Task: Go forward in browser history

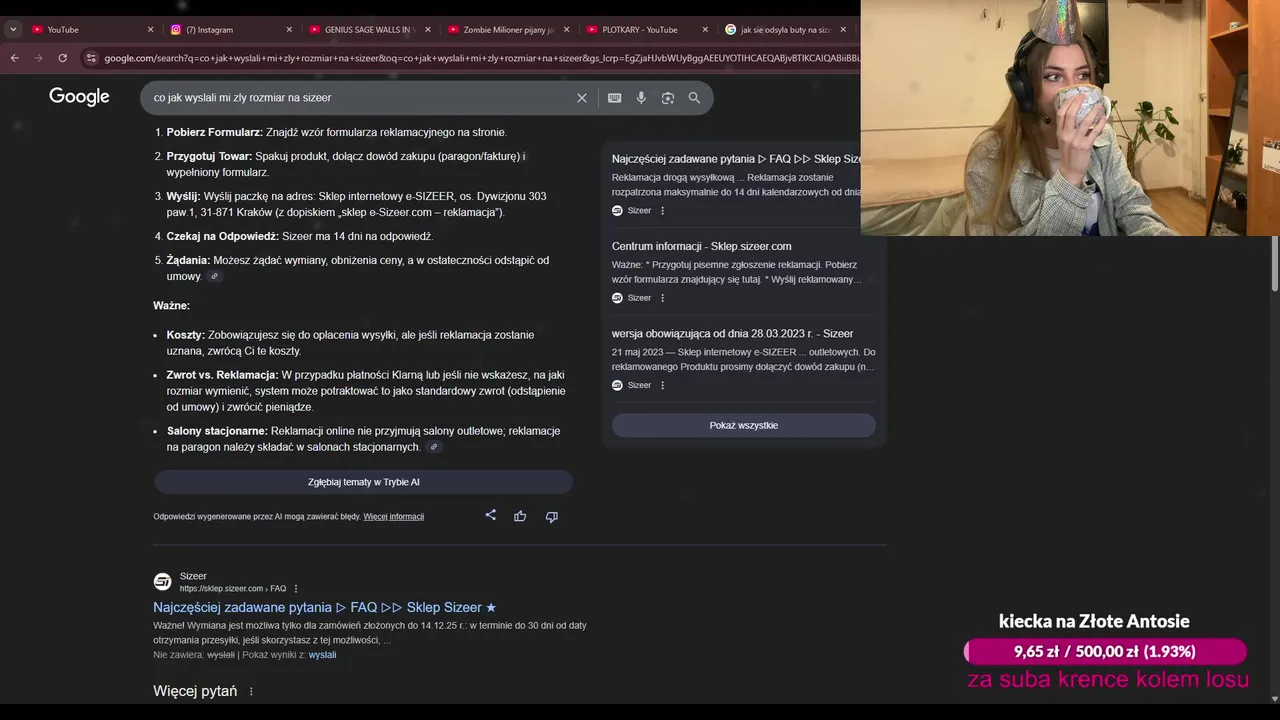Action: (38, 58)
